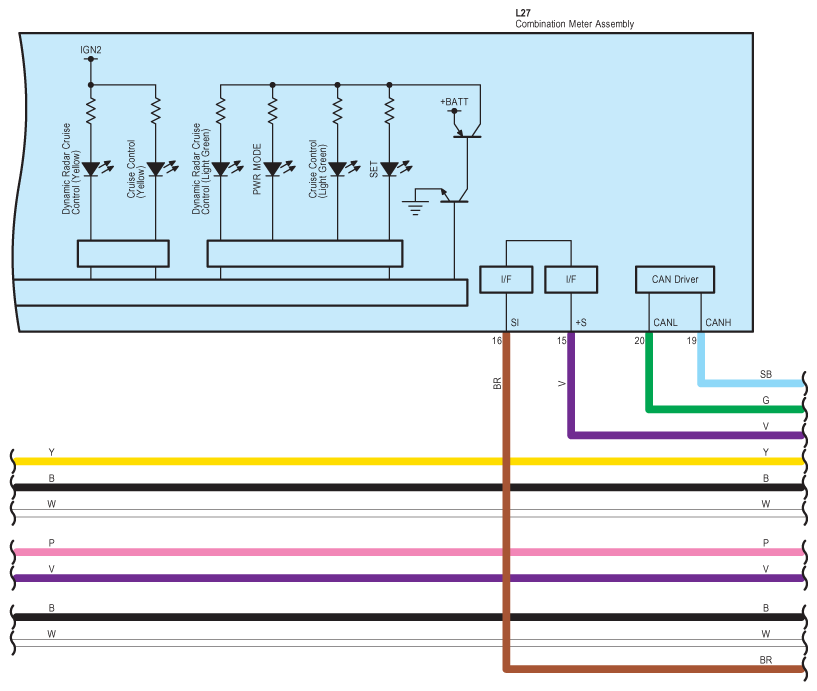Image resolution: width=817 pixels, height=691 pixels.
Task: Click the Cruise Control (Yellow) LED symbol
Action: pyautogui.click(x=155, y=168)
